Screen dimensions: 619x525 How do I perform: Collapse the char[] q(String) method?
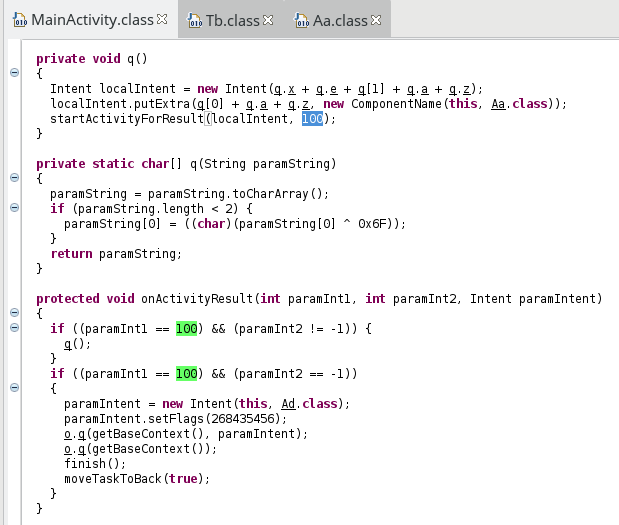coord(15,178)
